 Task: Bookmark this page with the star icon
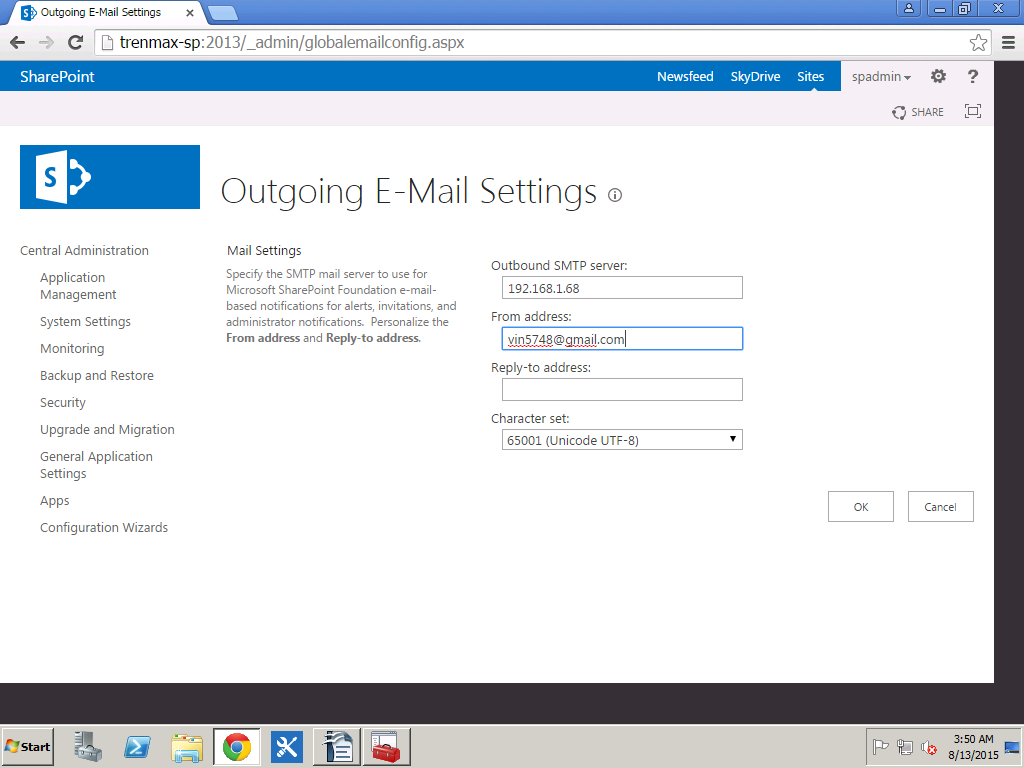[978, 42]
